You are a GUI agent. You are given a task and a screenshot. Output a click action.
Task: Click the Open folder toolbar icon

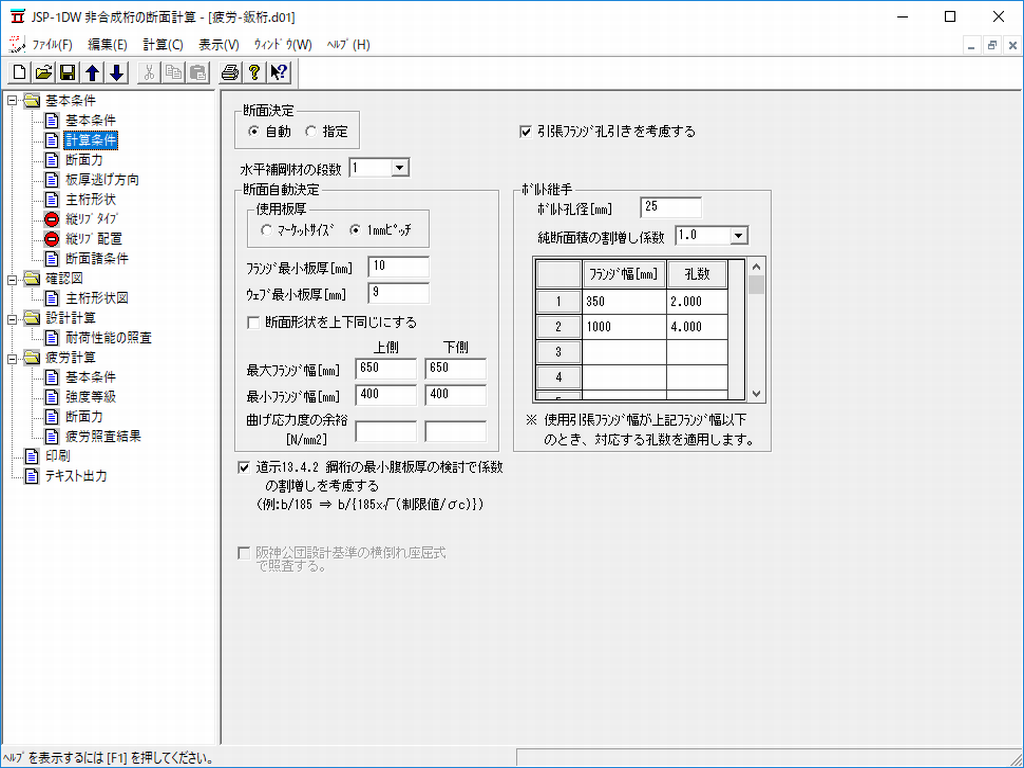click(x=43, y=72)
